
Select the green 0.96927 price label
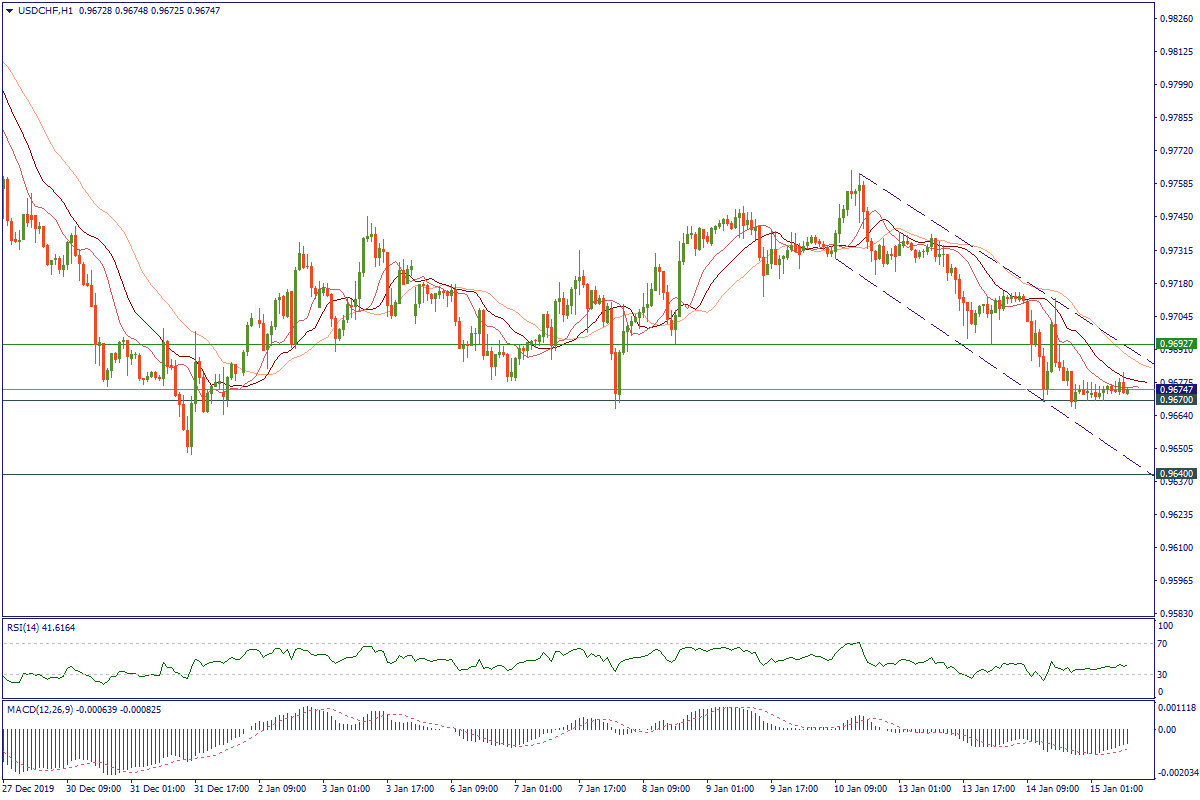(x=1175, y=343)
